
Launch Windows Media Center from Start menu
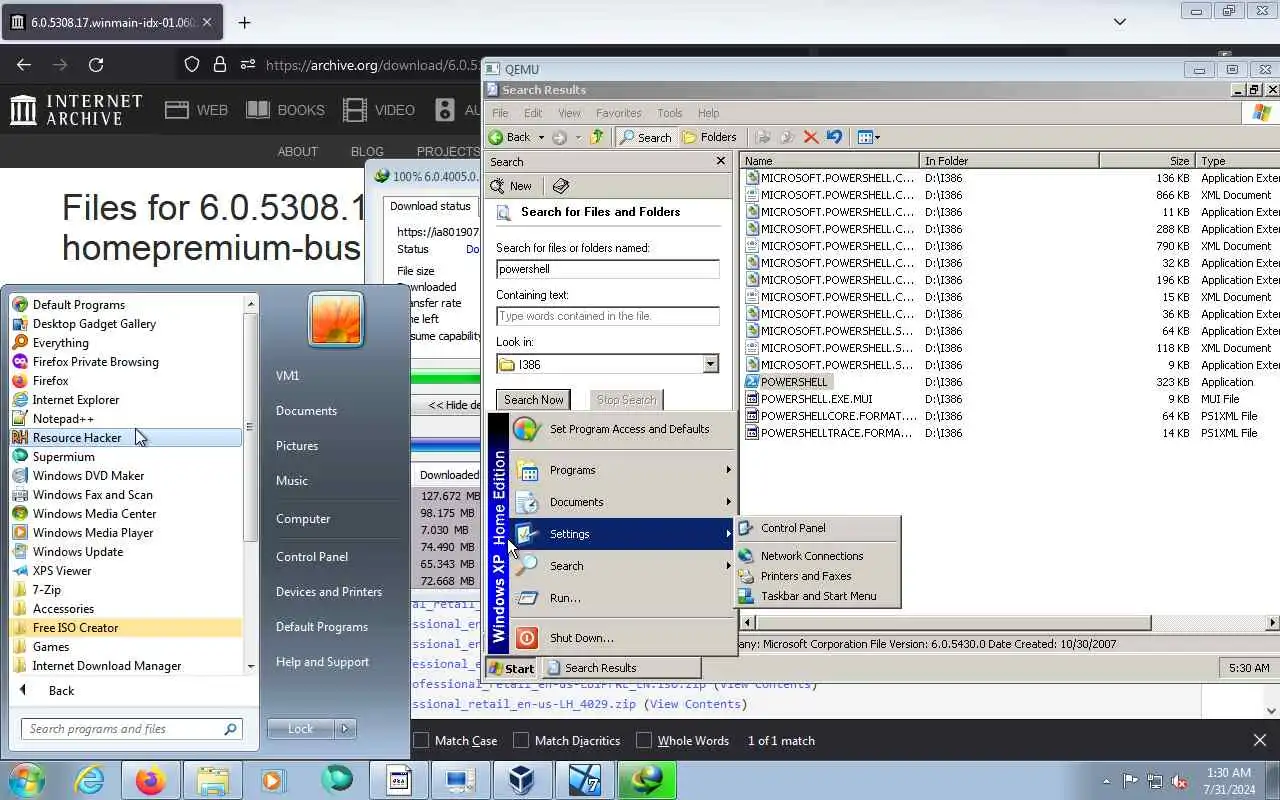(x=126, y=513)
